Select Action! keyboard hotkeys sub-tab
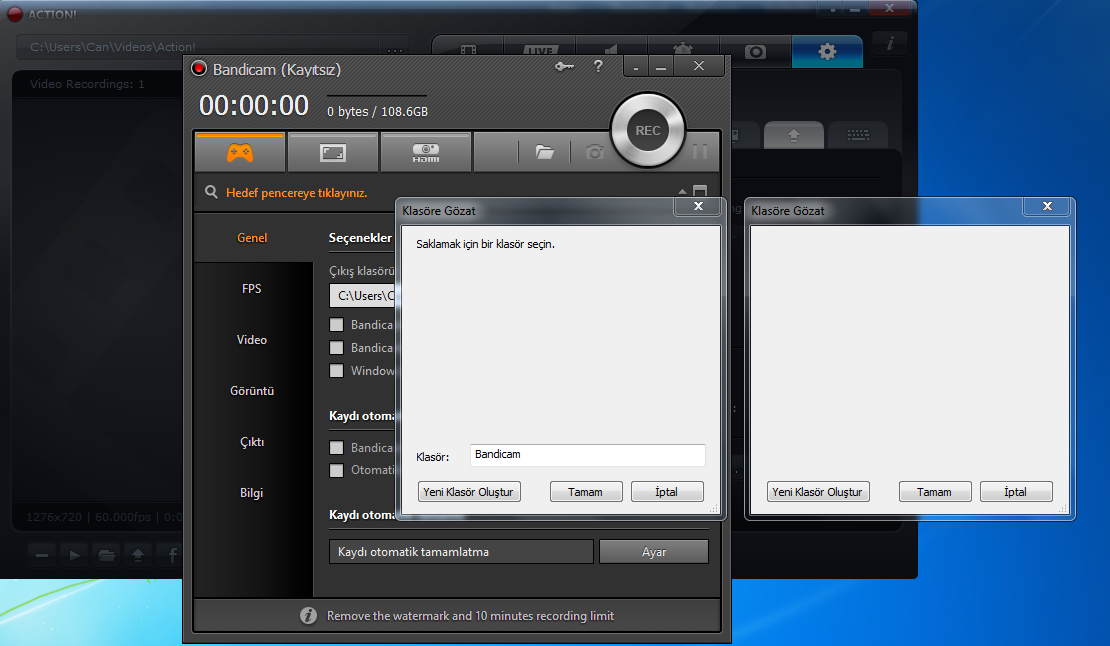The width and height of the screenshot is (1110, 646). [x=858, y=134]
